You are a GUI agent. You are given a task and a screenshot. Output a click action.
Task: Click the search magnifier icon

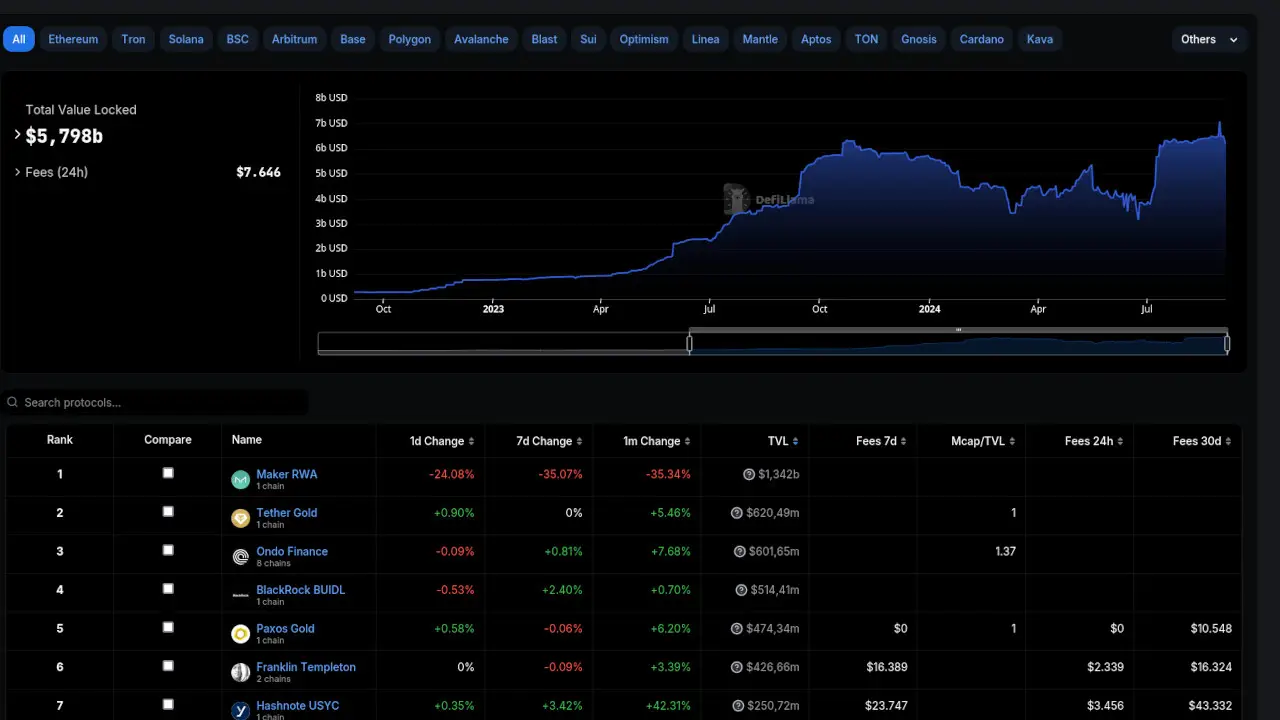[13, 402]
